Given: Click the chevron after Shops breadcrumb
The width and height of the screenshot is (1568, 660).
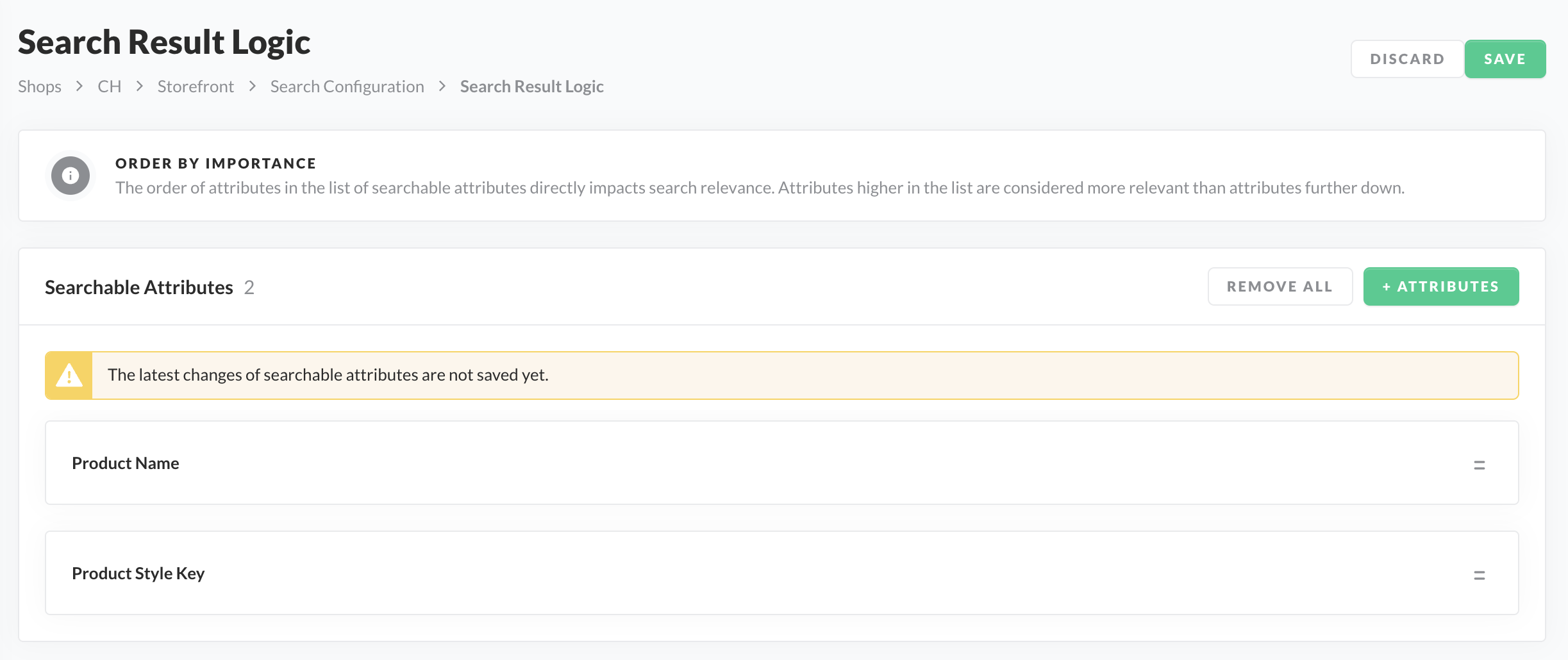Looking at the screenshot, I should [x=79, y=86].
